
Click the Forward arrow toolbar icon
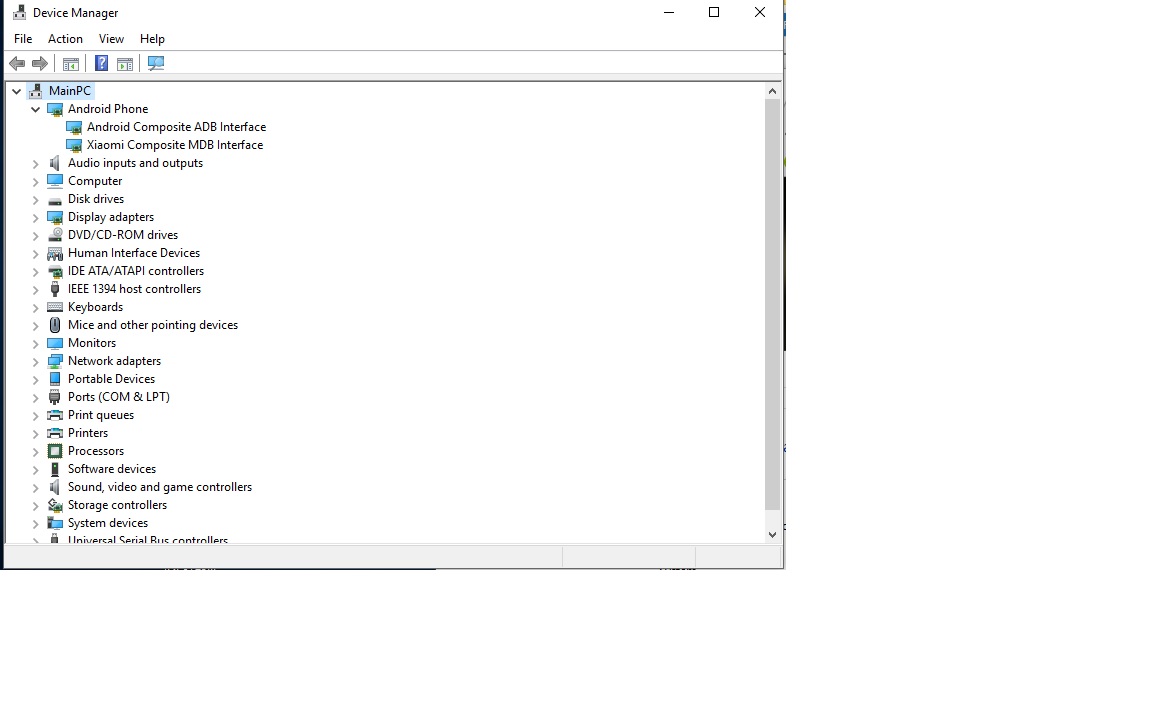point(40,64)
